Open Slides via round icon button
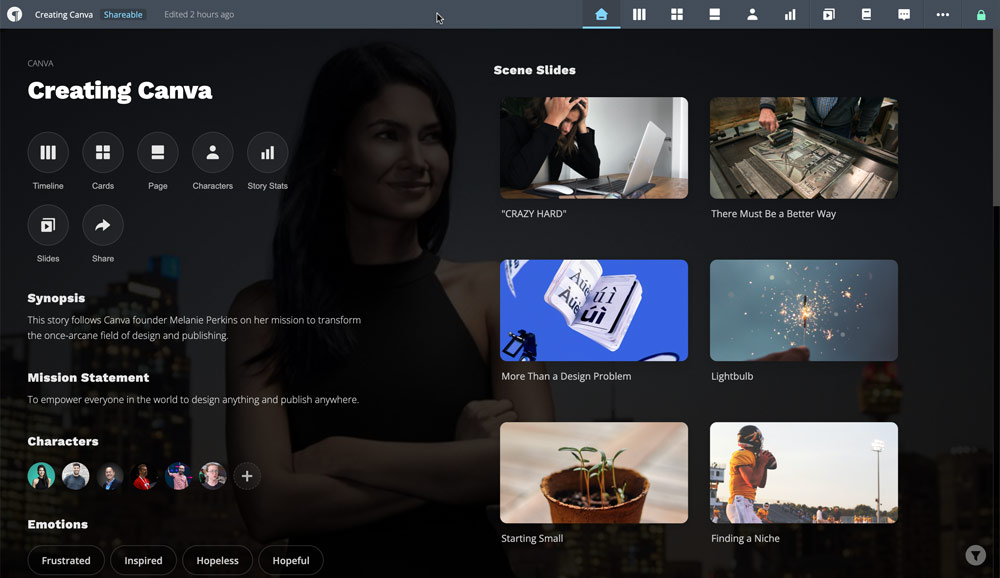This screenshot has height=578, width=1000. [x=48, y=225]
